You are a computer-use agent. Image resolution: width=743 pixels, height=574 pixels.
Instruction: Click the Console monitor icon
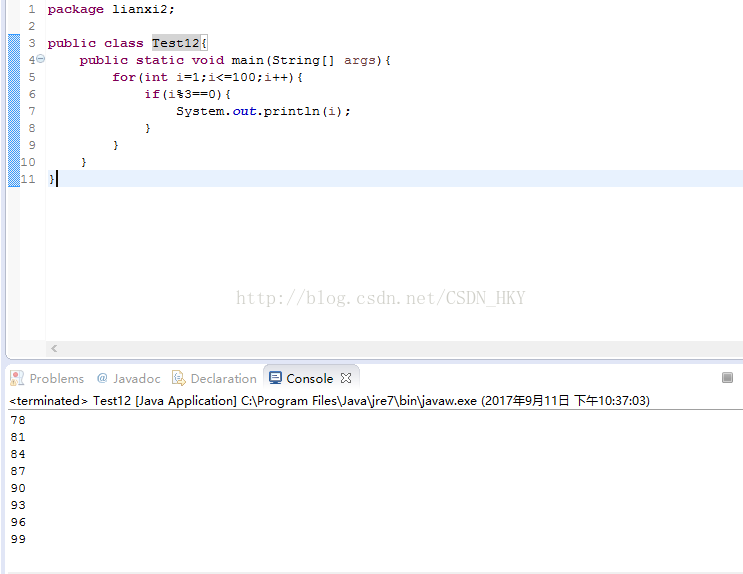pos(275,377)
